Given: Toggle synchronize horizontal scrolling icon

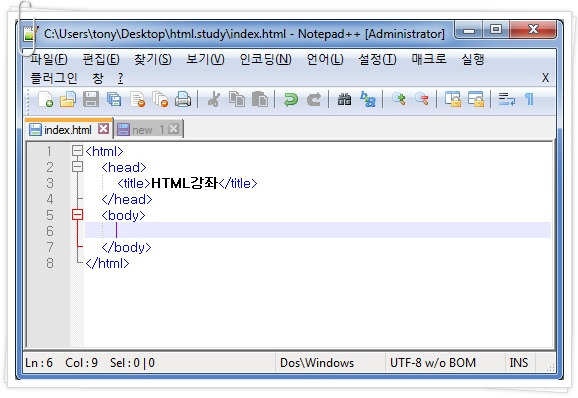Looking at the screenshot, I should click(476, 99).
